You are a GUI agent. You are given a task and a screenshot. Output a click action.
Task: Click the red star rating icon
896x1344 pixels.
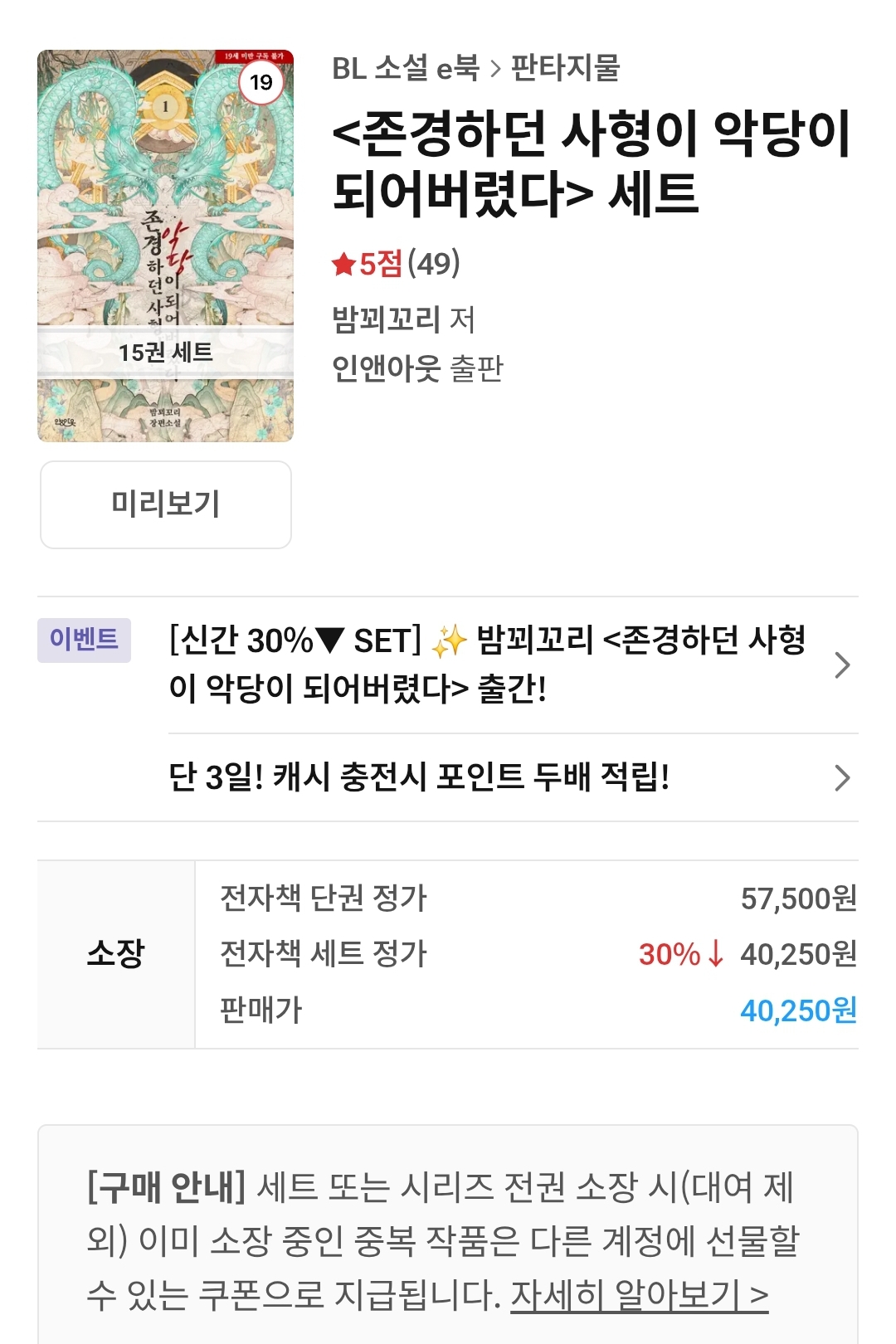coord(343,265)
